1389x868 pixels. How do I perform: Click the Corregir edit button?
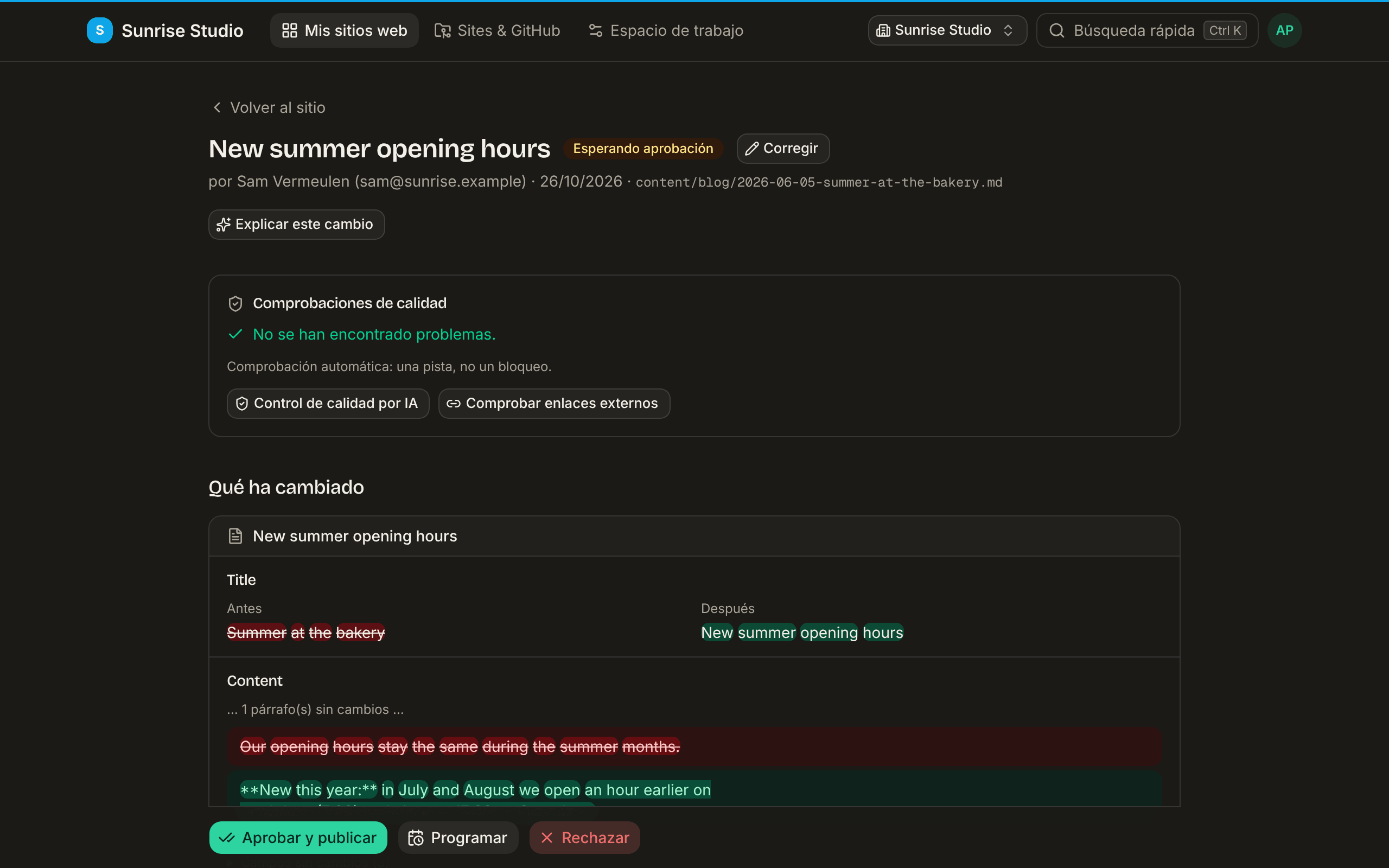pos(783,149)
